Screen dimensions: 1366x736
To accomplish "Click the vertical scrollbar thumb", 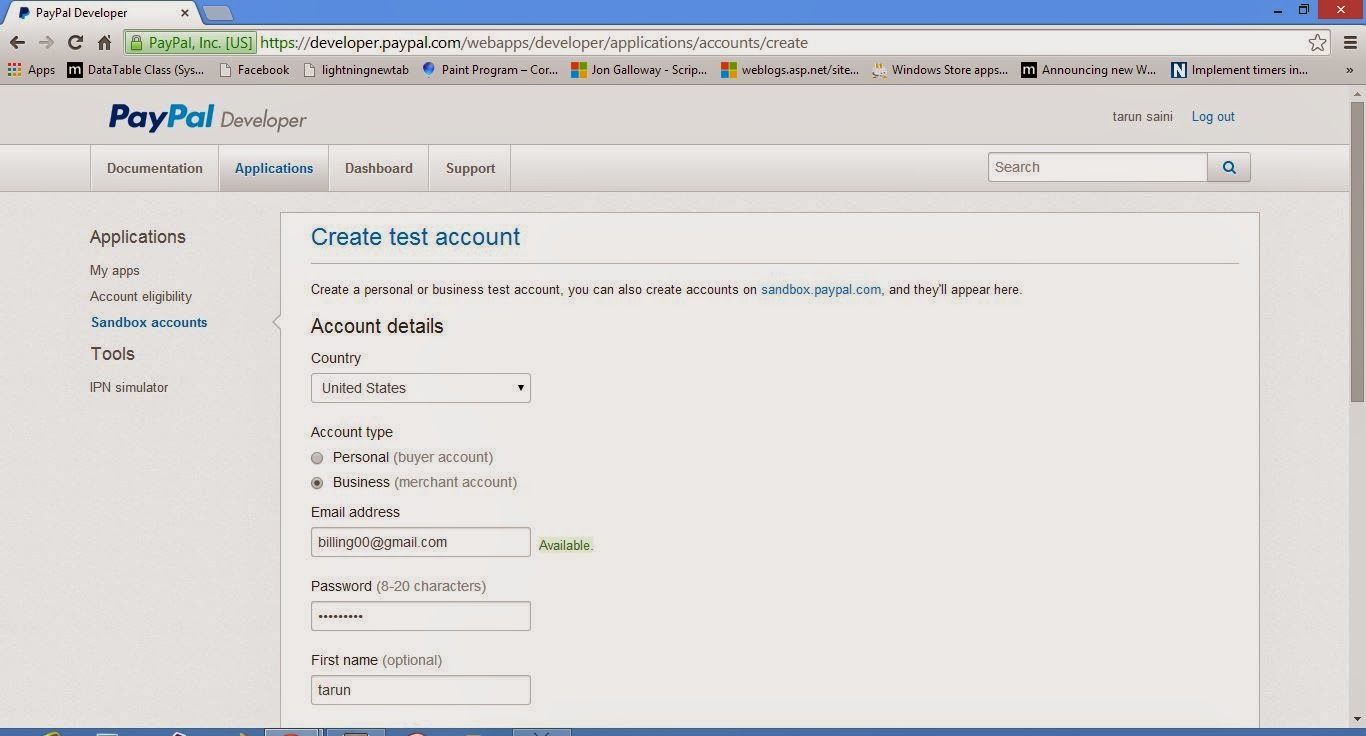I will point(1357,252).
